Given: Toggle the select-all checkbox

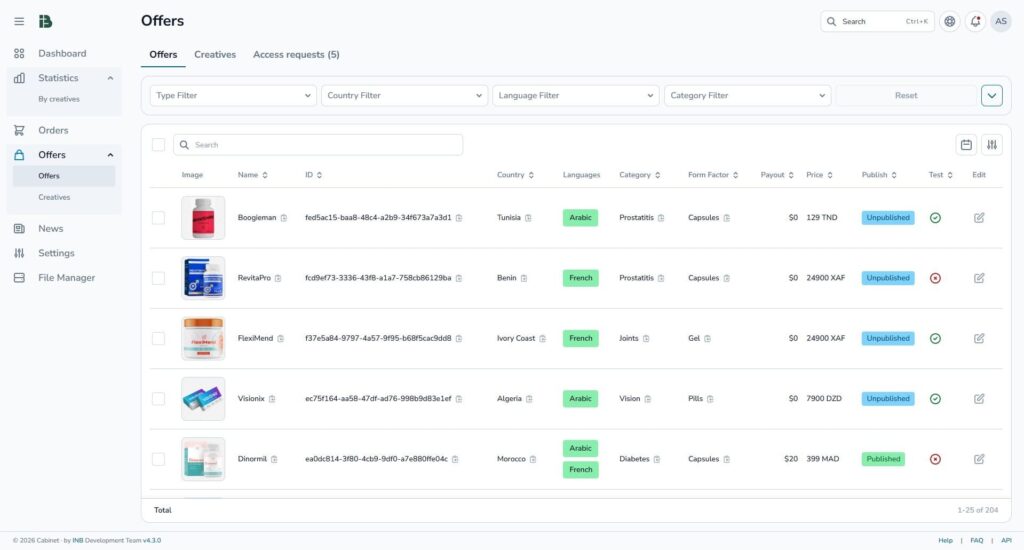Looking at the screenshot, I should pos(158,145).
